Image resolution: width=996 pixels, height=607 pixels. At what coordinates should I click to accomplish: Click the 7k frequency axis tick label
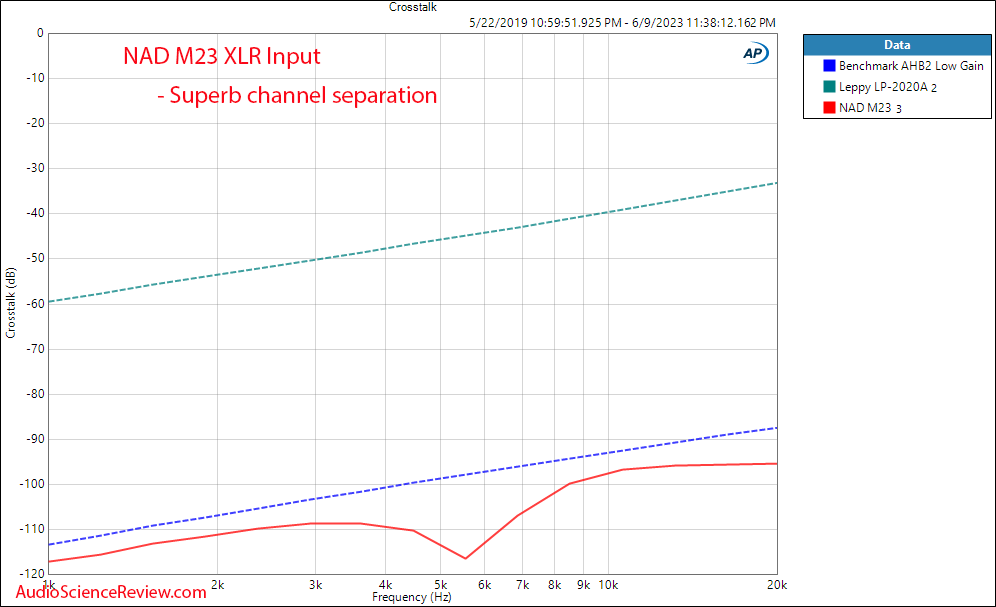(x=522, y=585)
